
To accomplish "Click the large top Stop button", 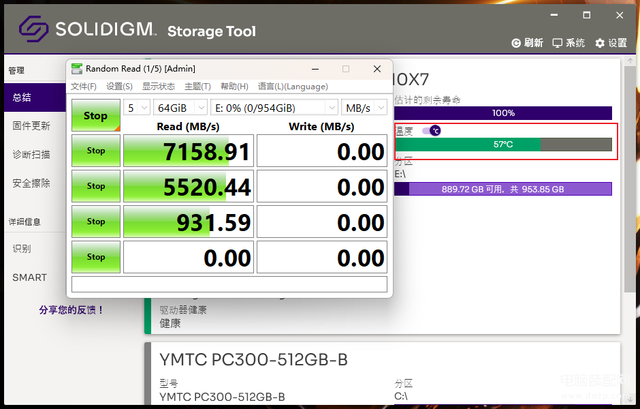I will pyautogui.click(x=96, y=116).
